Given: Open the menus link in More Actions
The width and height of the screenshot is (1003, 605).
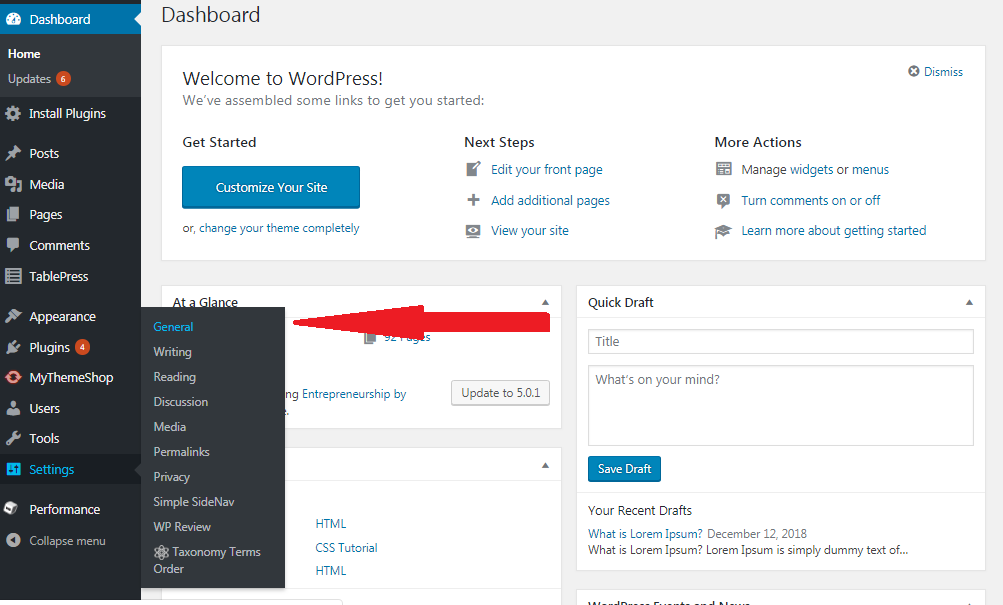Looking at the screenshot, I should click(871, 169).
